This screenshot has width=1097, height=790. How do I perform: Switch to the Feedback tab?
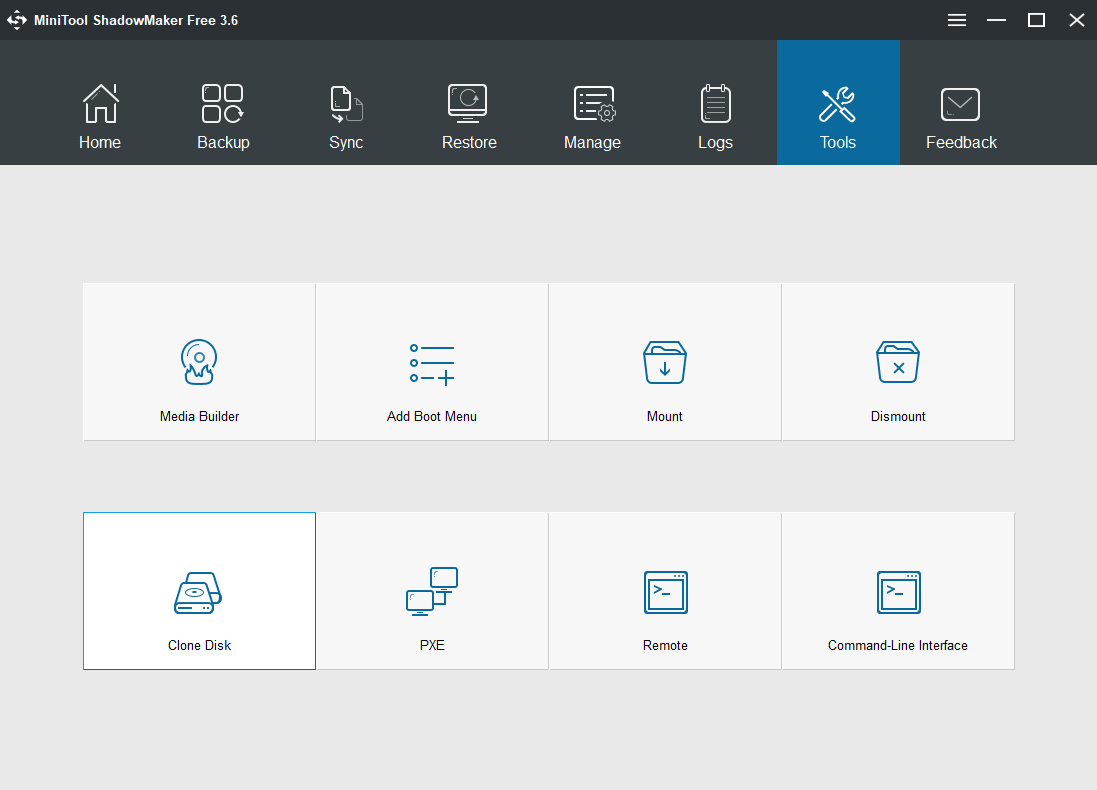point(960,103)
